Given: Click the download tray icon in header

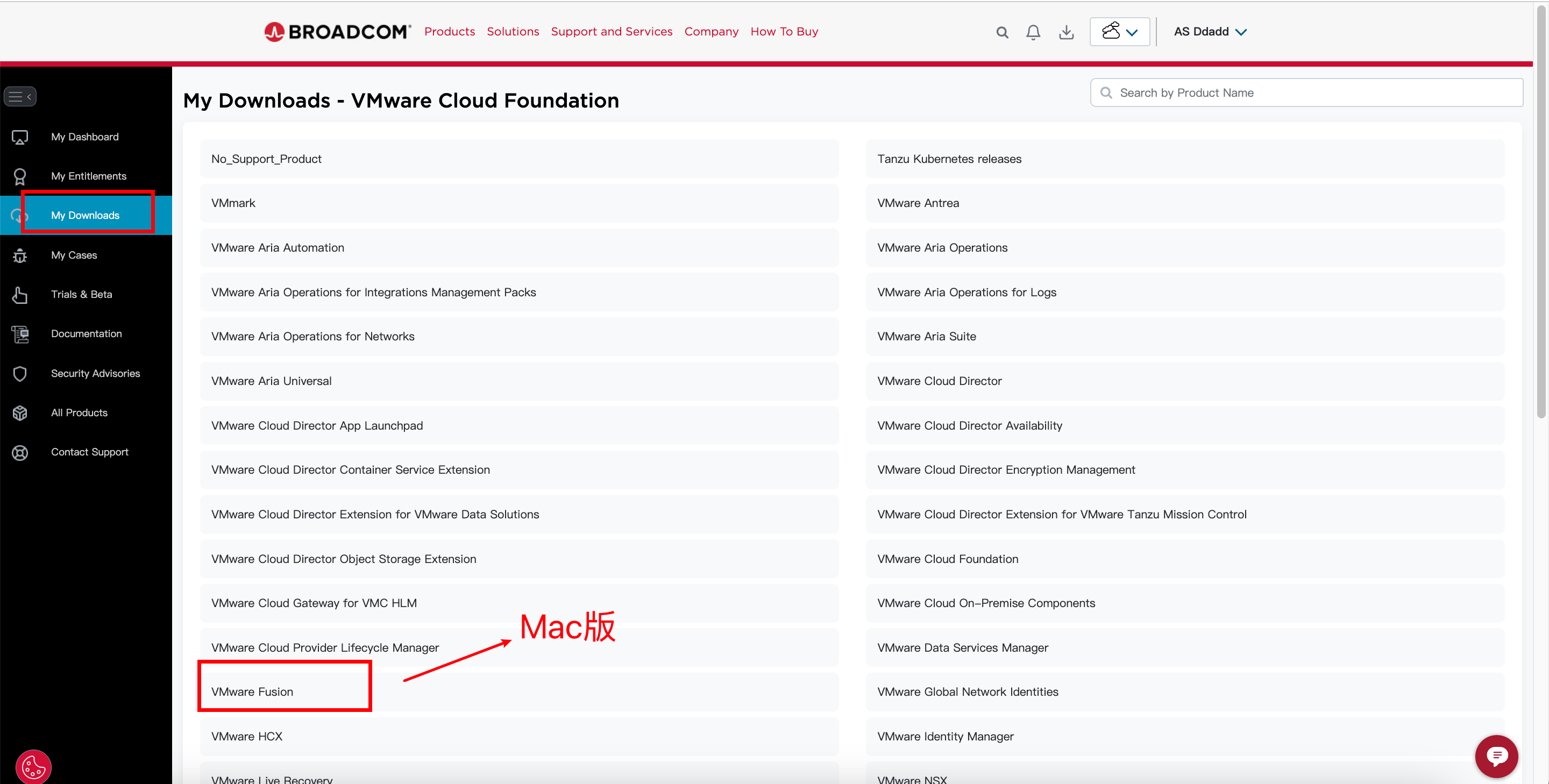Looking at the screenshot, I should (x=1066, y=32).
